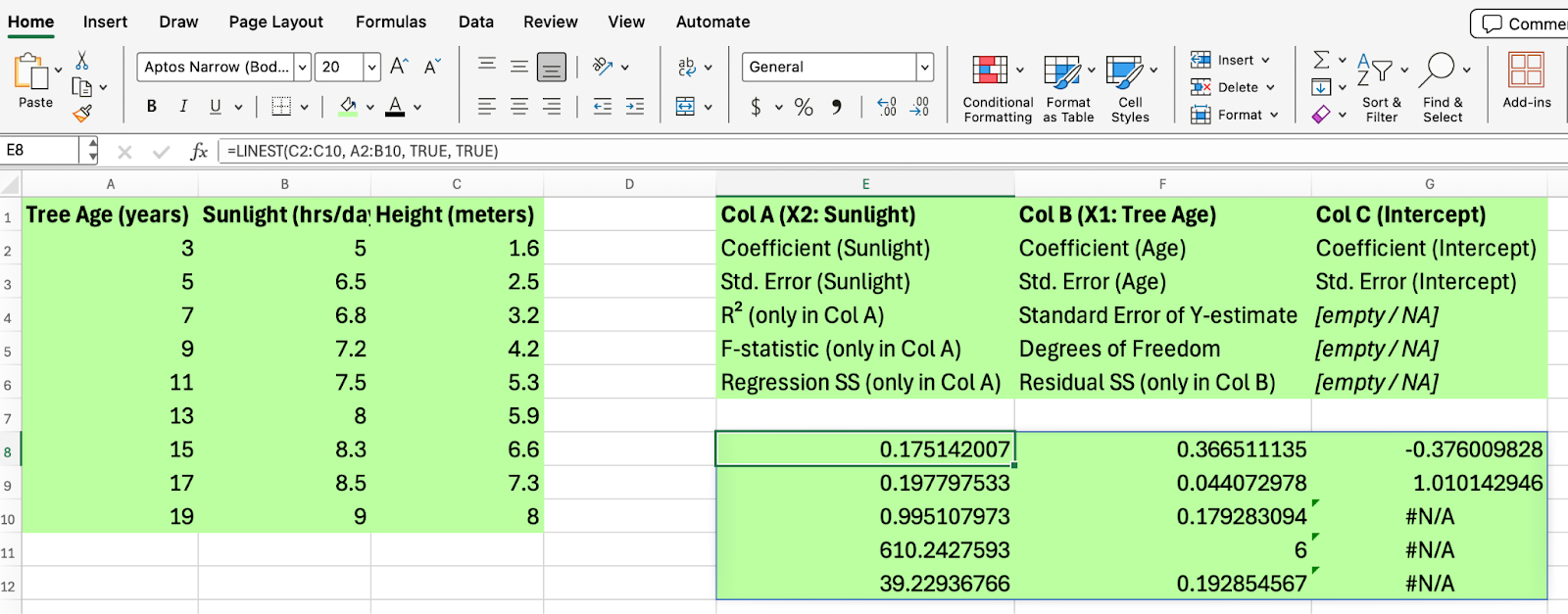Screen dimensions: 1568x614
Task: Apply Borders to selected cells
Action: coord(281,106)
